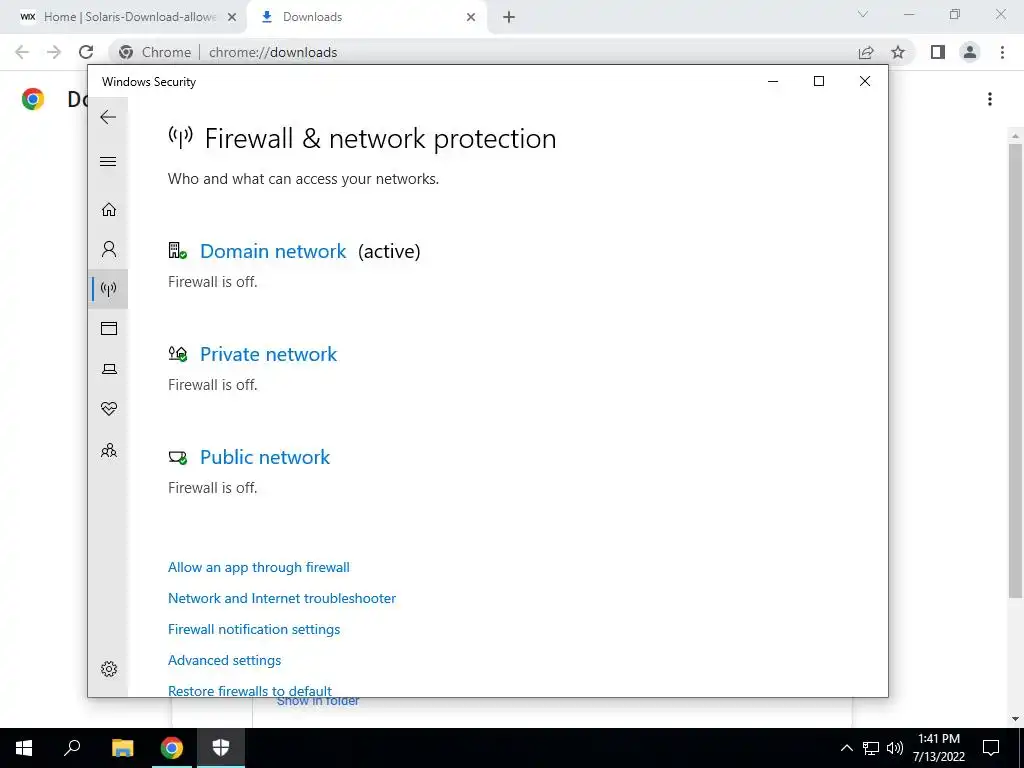This screenshot has width=1024, height=768.
Task: Expand the hamburger navigation menu
Action: tap(109, 162)
